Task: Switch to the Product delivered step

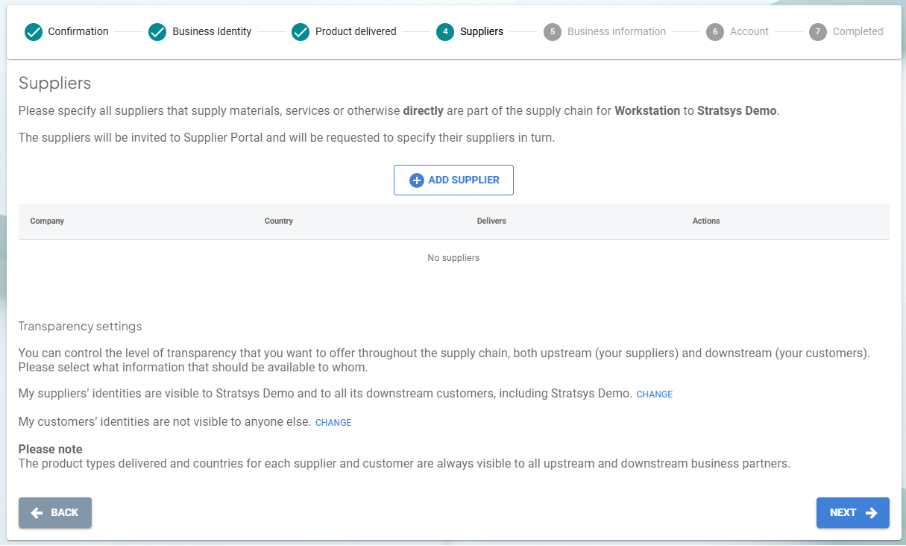Action: (355, 32)
